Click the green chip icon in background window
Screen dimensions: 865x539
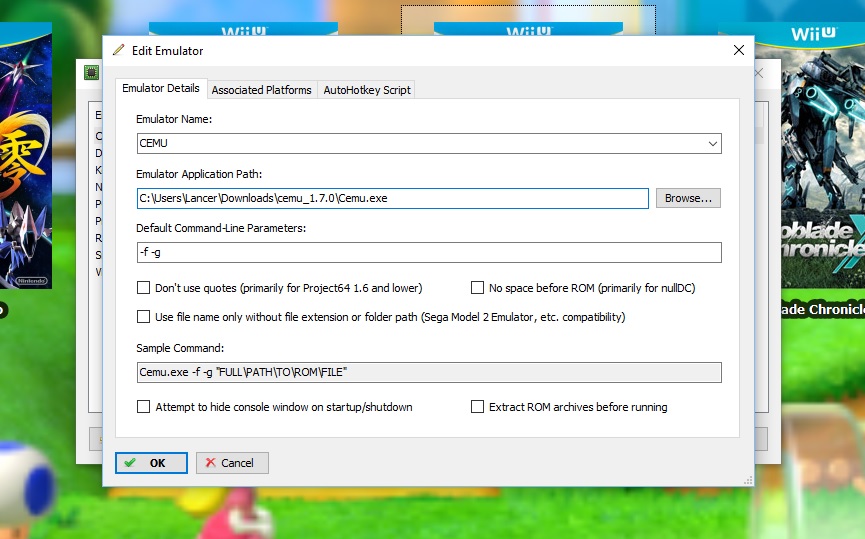click(x=91, y=72)
